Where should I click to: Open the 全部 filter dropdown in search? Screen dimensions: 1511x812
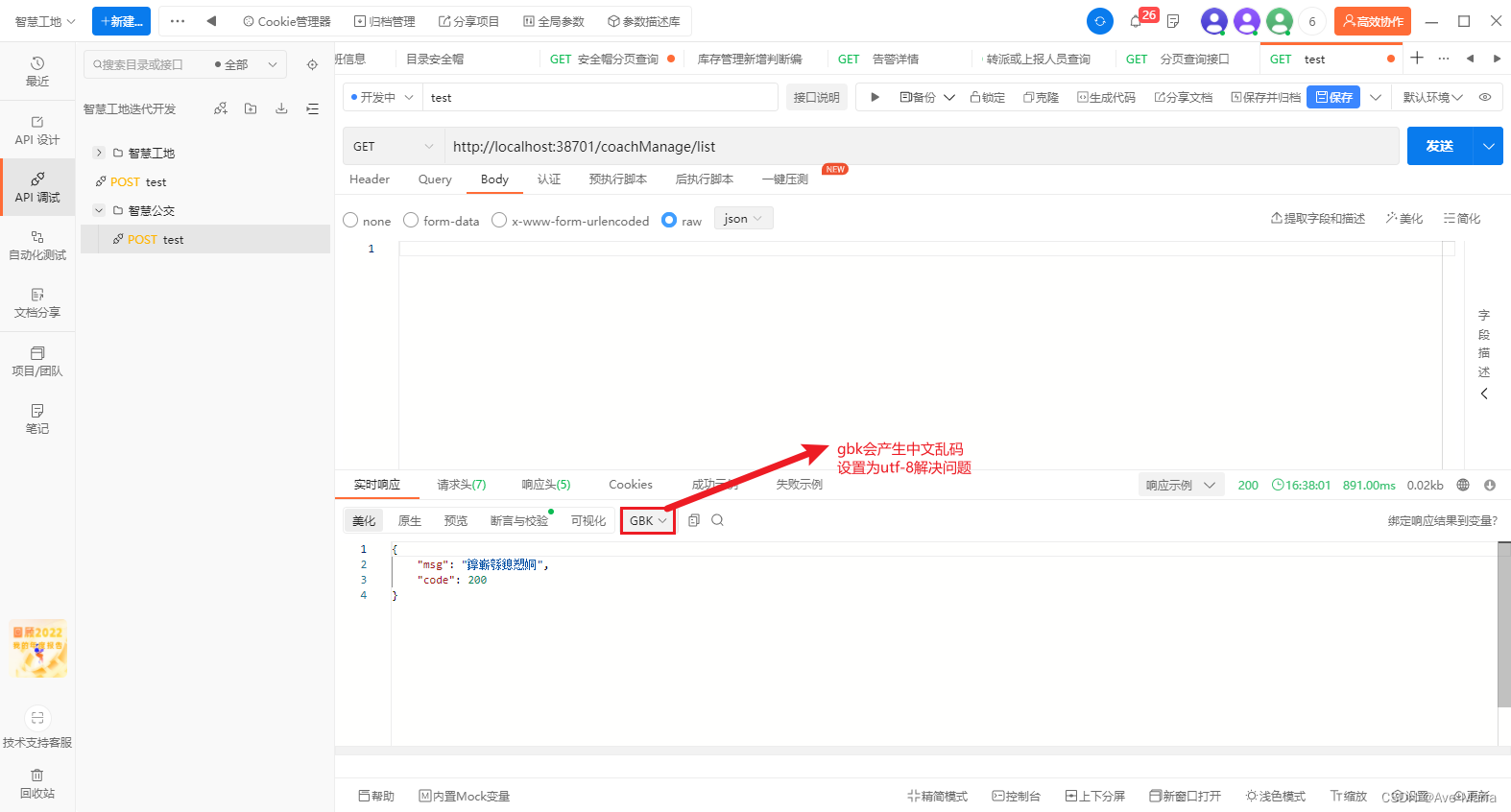(x=246, y=64)
